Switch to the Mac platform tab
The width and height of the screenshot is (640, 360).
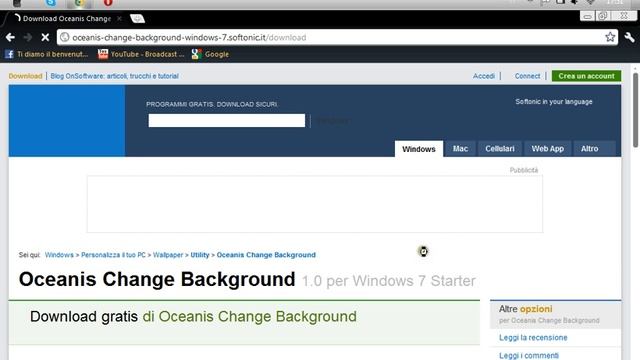pyautogui.click(x=460, y=149)
